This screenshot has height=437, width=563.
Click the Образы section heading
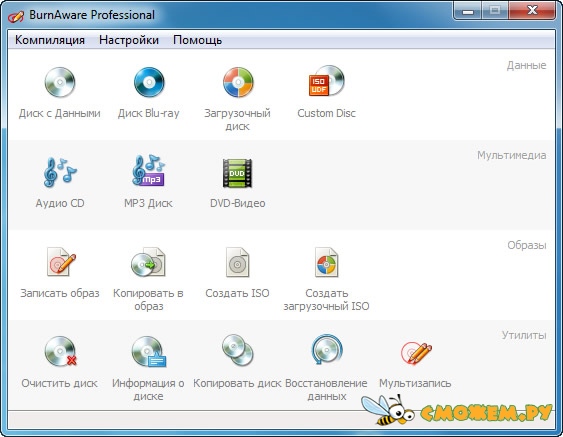(527, 245)
